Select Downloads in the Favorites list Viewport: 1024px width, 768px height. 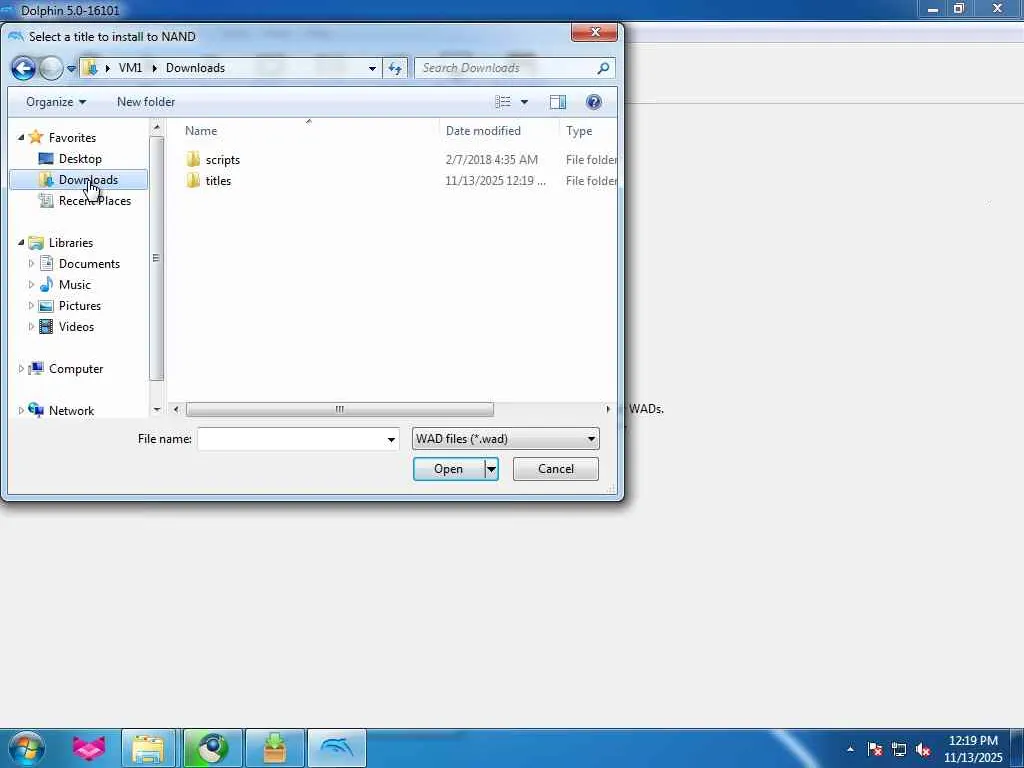click(79, 180)
